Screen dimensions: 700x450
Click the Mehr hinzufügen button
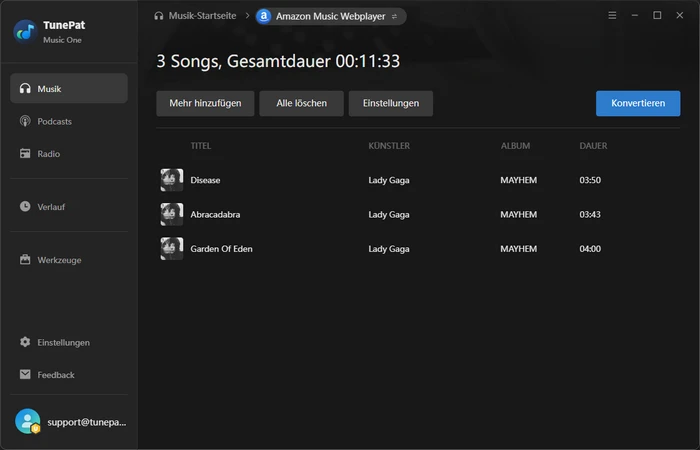point(205,103)
